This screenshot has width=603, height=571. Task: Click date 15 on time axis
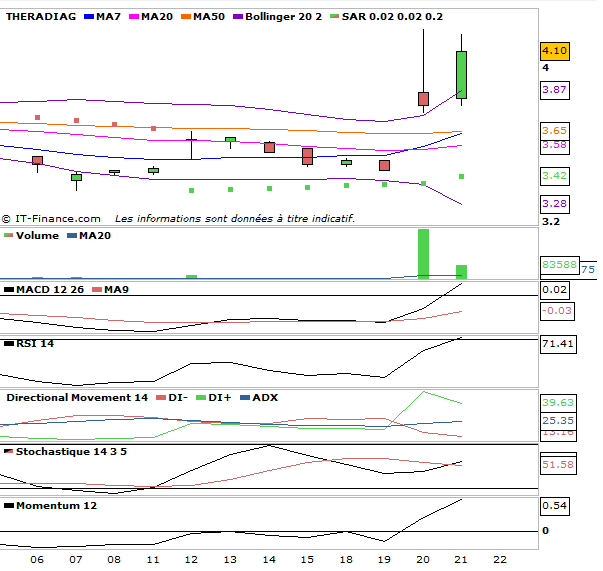[307, 560]
